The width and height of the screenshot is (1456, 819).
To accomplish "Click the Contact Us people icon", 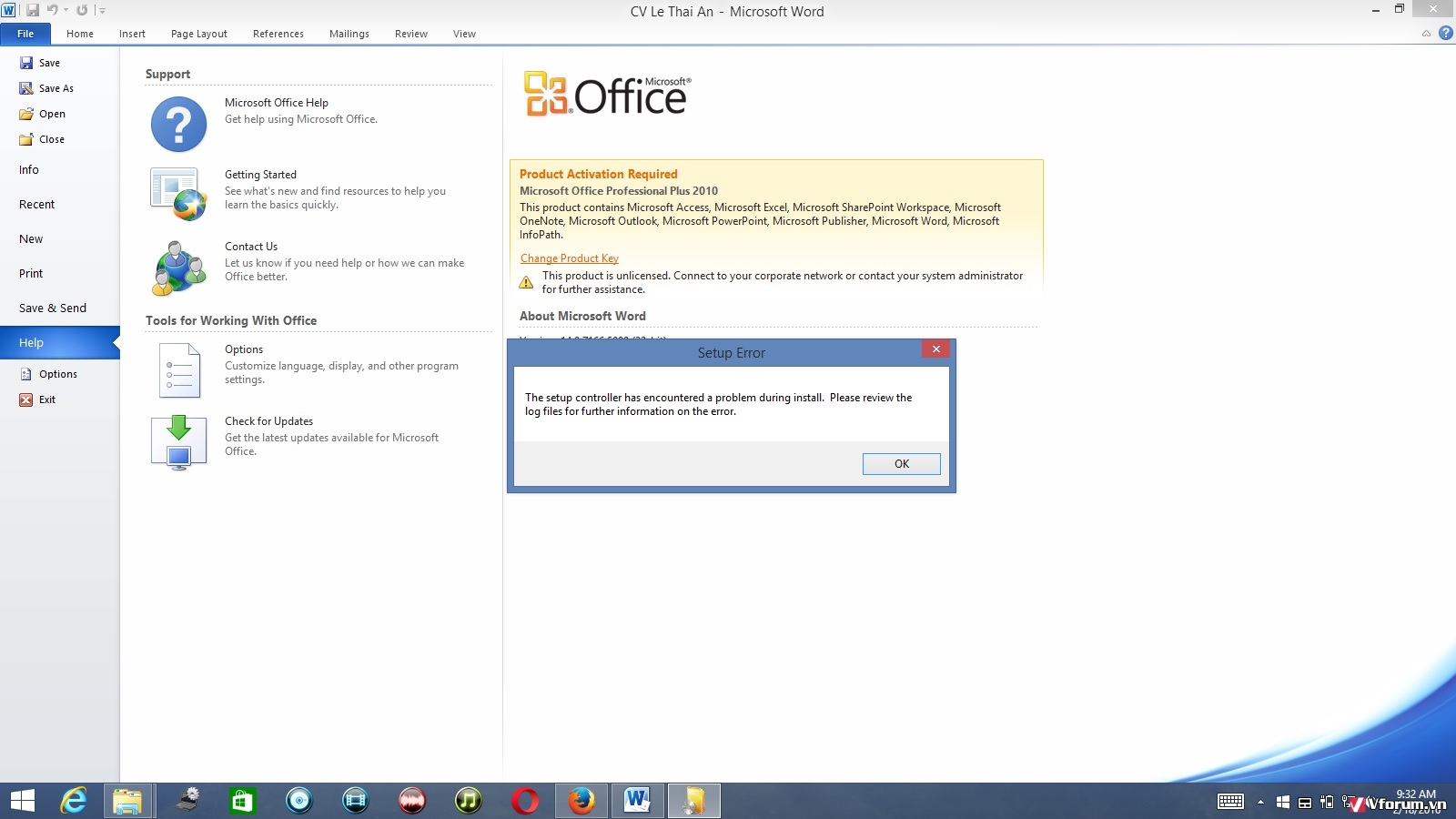I will pos(178,268).
